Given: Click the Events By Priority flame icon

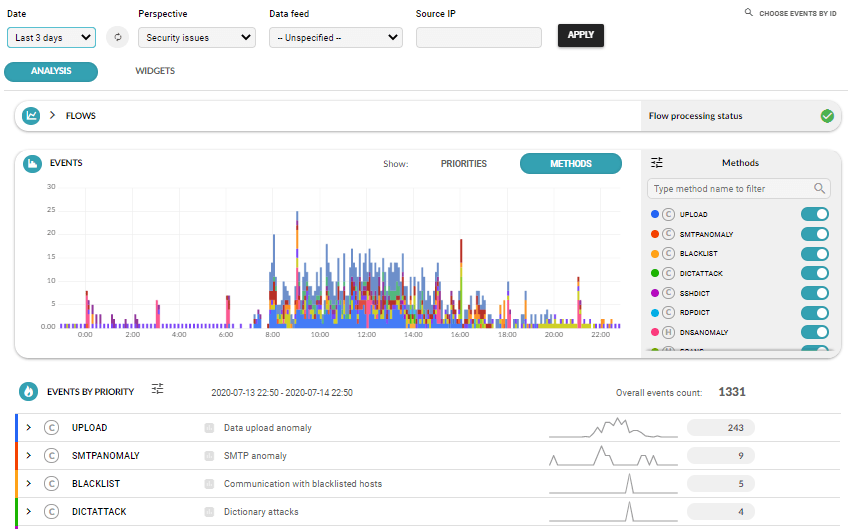Looking at the screenshot, I should [x=28, y=391].
